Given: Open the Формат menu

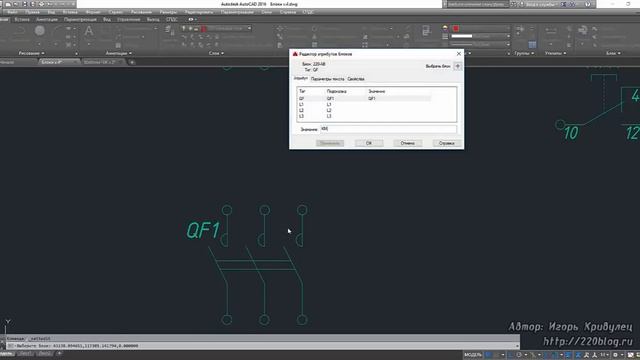Looking at the screenshot, I should tap(93, 12).
